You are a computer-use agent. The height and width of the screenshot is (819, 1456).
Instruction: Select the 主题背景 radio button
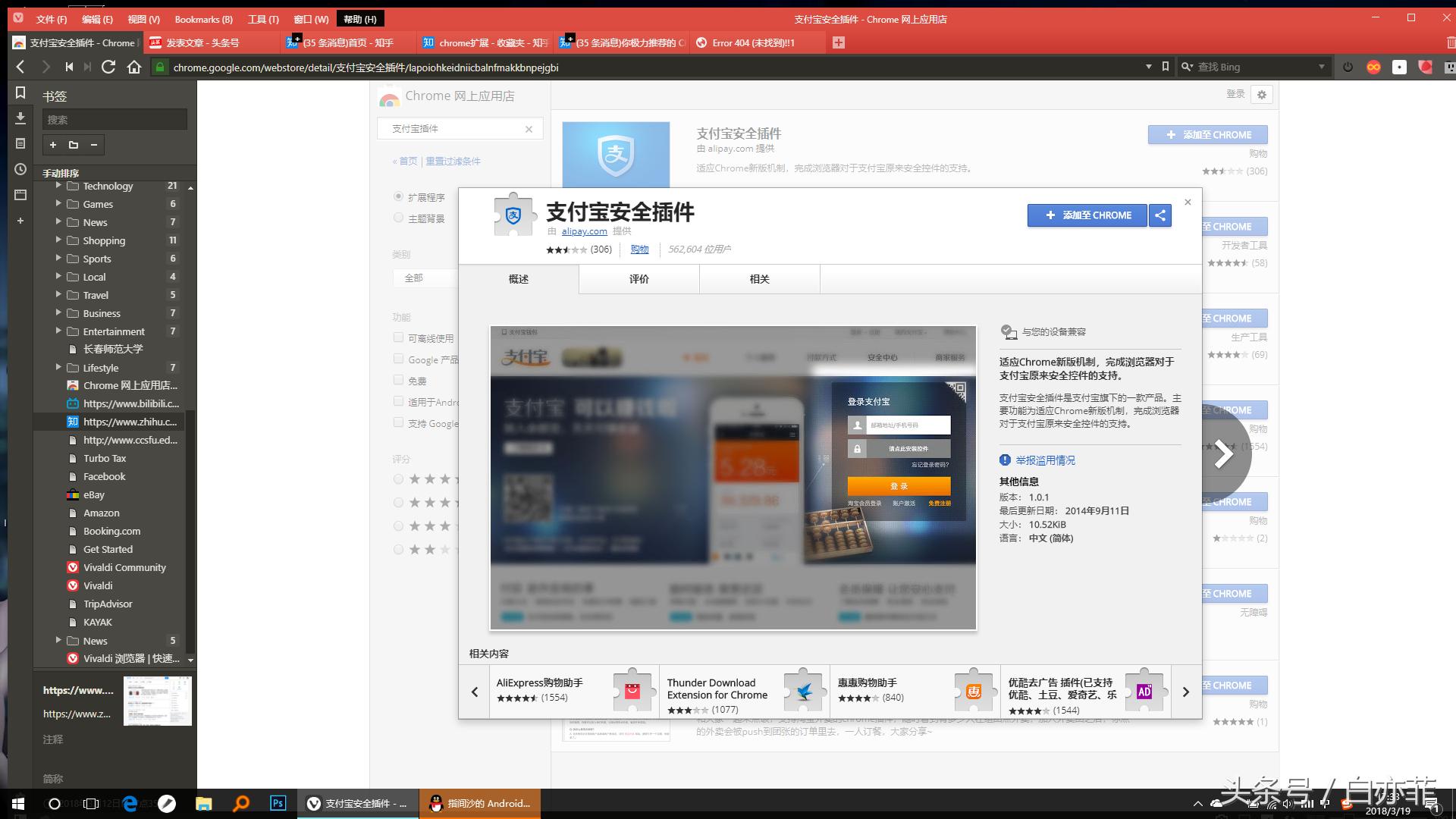point(398,218)
